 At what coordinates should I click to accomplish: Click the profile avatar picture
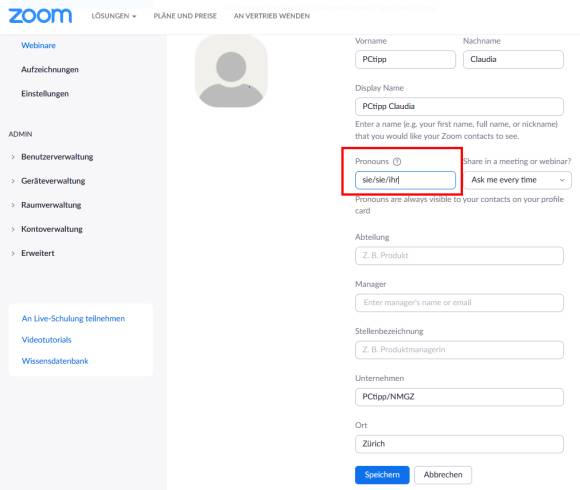[x=231, y=71]
